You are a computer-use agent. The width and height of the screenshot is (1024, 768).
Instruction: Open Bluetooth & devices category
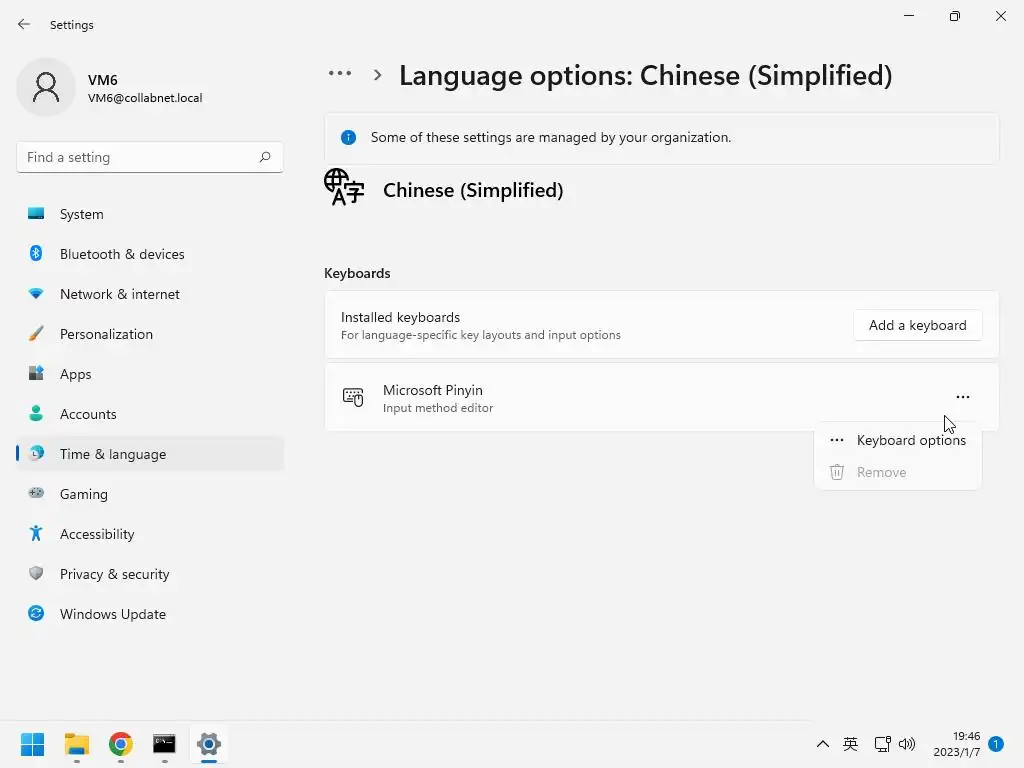tap(150, 254)
